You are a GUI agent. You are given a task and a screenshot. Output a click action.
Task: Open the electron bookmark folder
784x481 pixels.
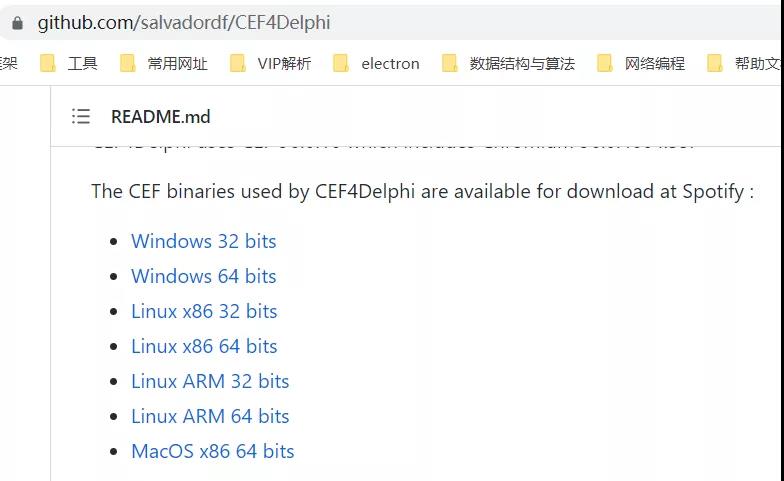coord(376,64)
